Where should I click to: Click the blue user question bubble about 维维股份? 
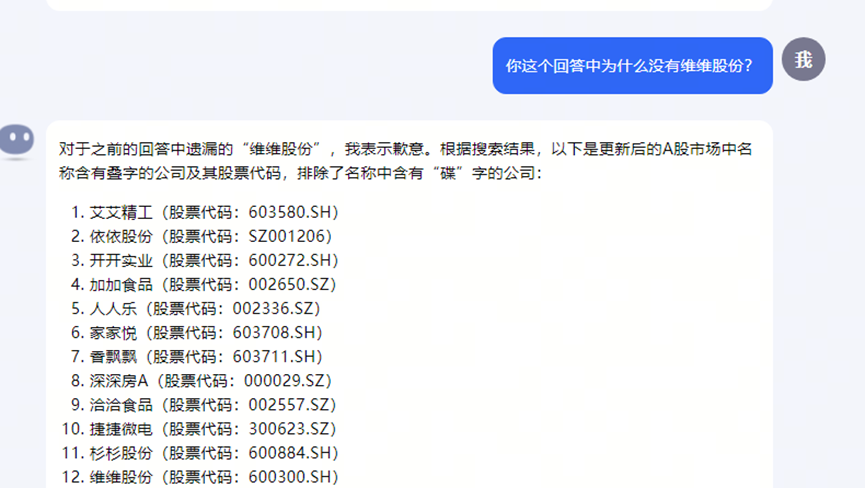[x=632, y=66]
